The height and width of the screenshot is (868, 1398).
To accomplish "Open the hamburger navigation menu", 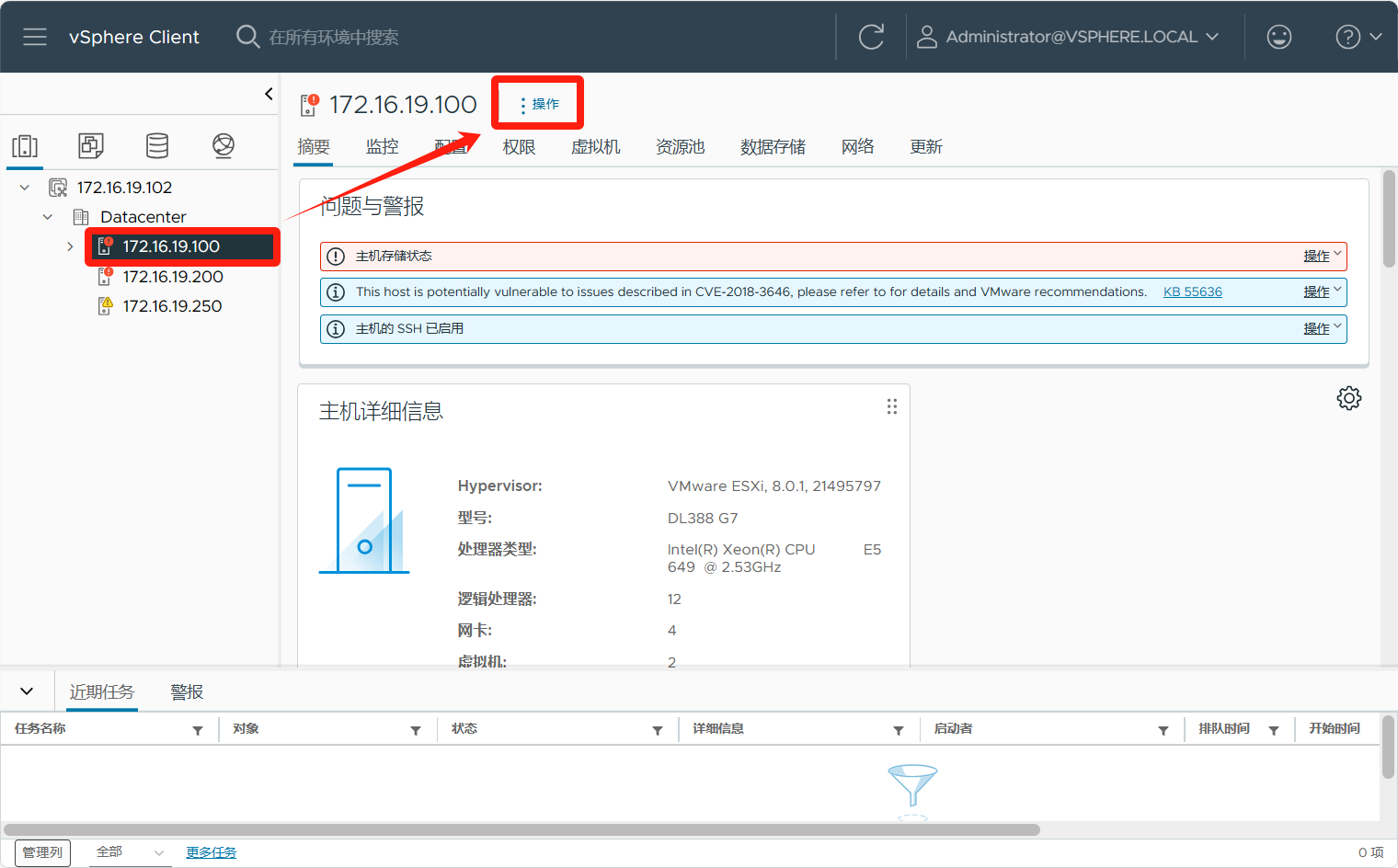I will tap(35, 37).
